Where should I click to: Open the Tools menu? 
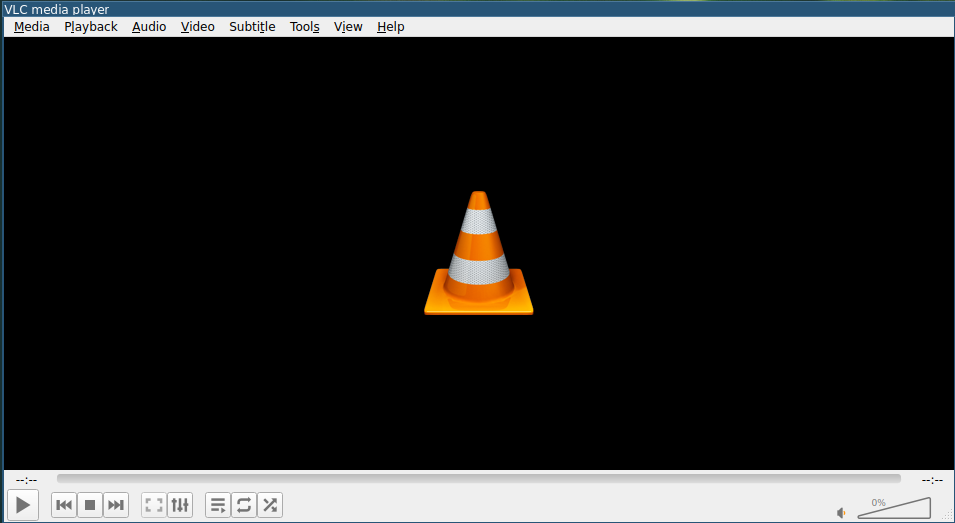point(305,27)
